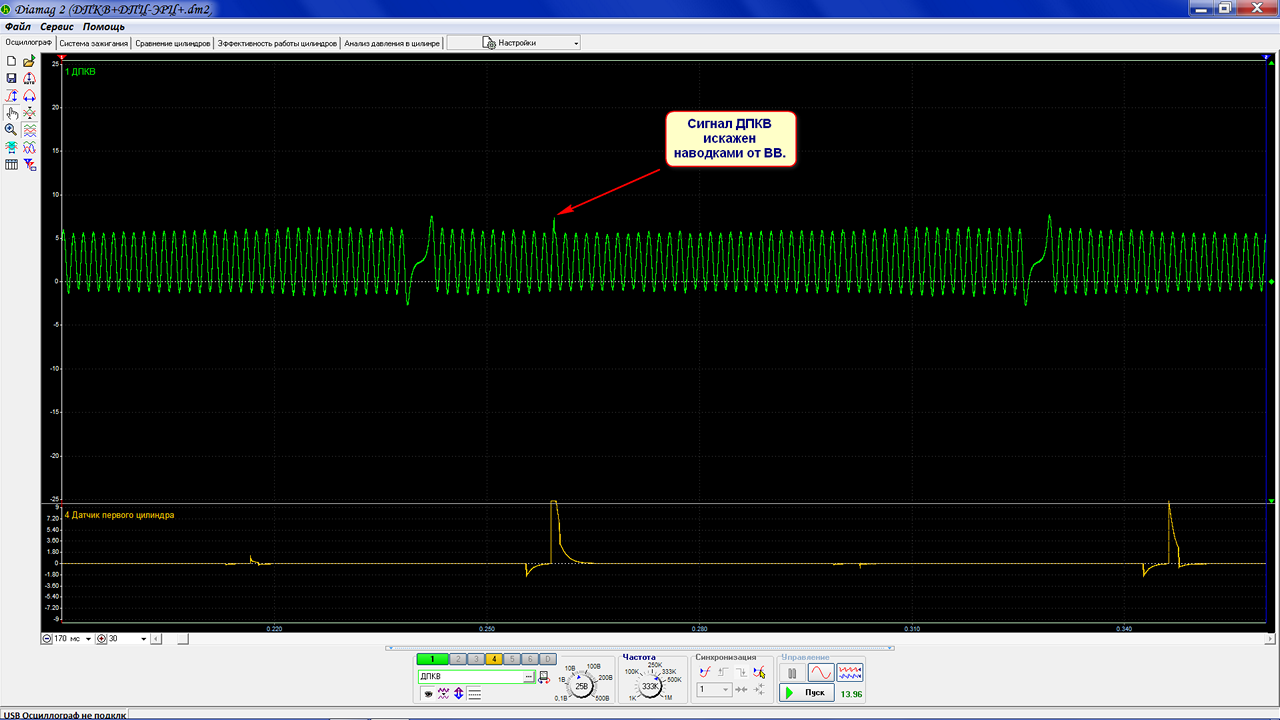Select the magnifier zoom tool

pyautogui.click(x=11, y=130)
